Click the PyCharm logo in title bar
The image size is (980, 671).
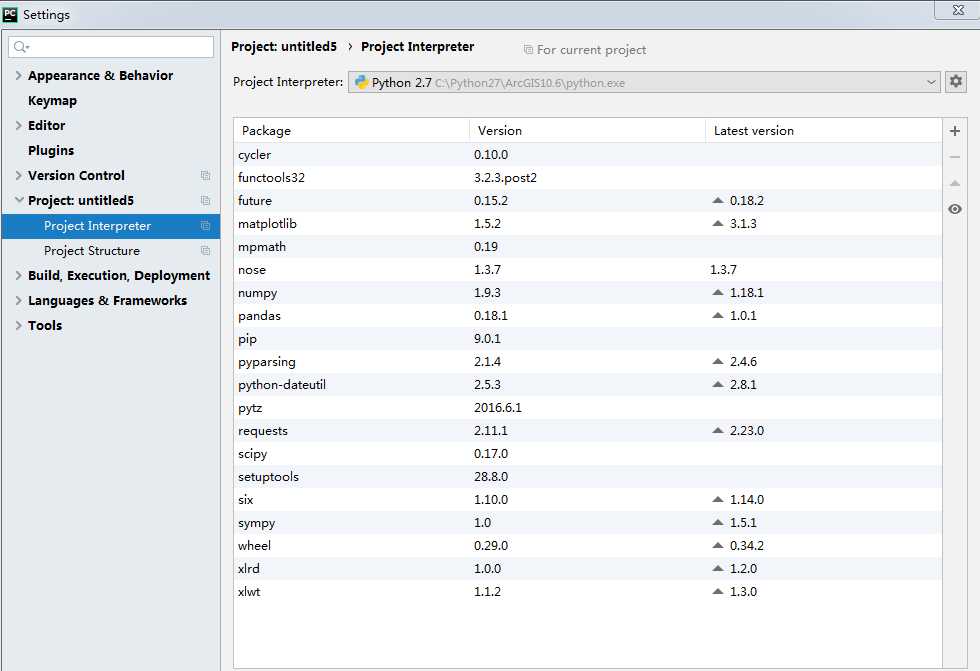point(10,14)
